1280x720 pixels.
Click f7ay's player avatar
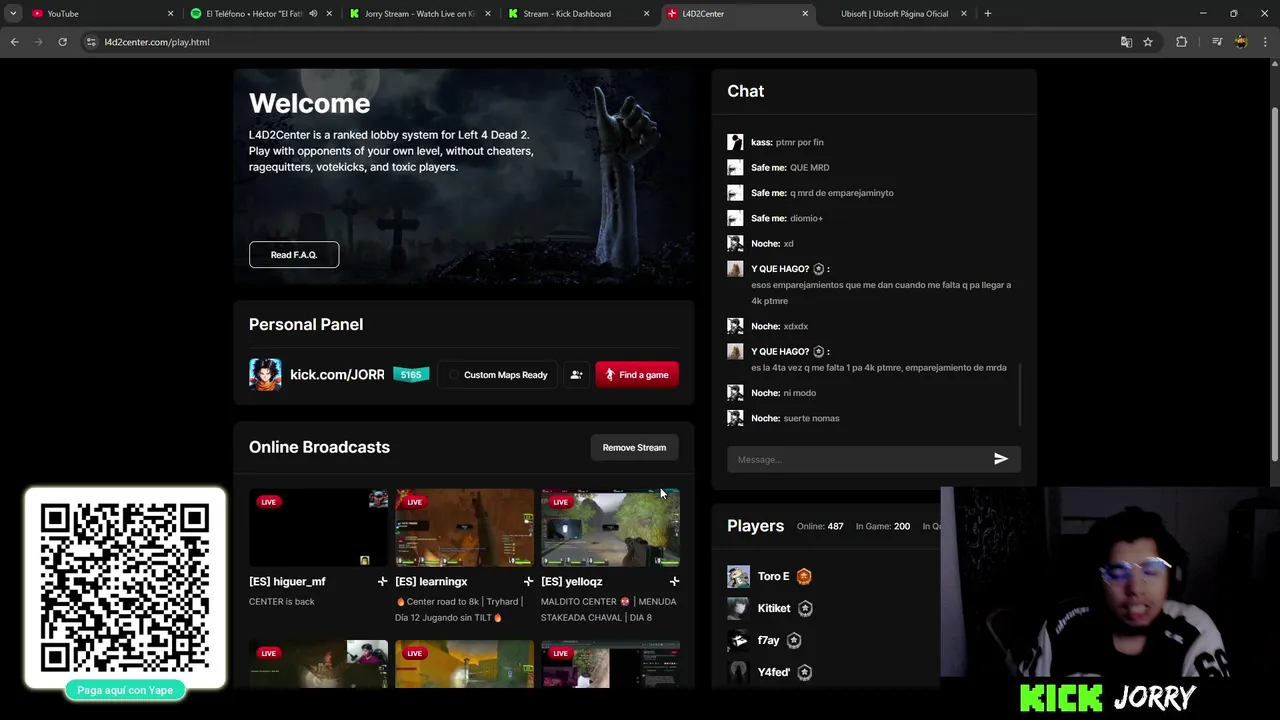[x=738, y=640]
